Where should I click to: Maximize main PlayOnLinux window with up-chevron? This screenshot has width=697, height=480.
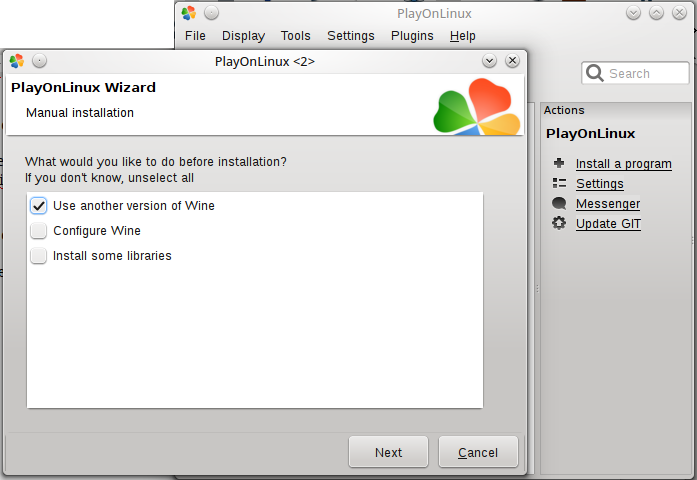pos(656,13)
